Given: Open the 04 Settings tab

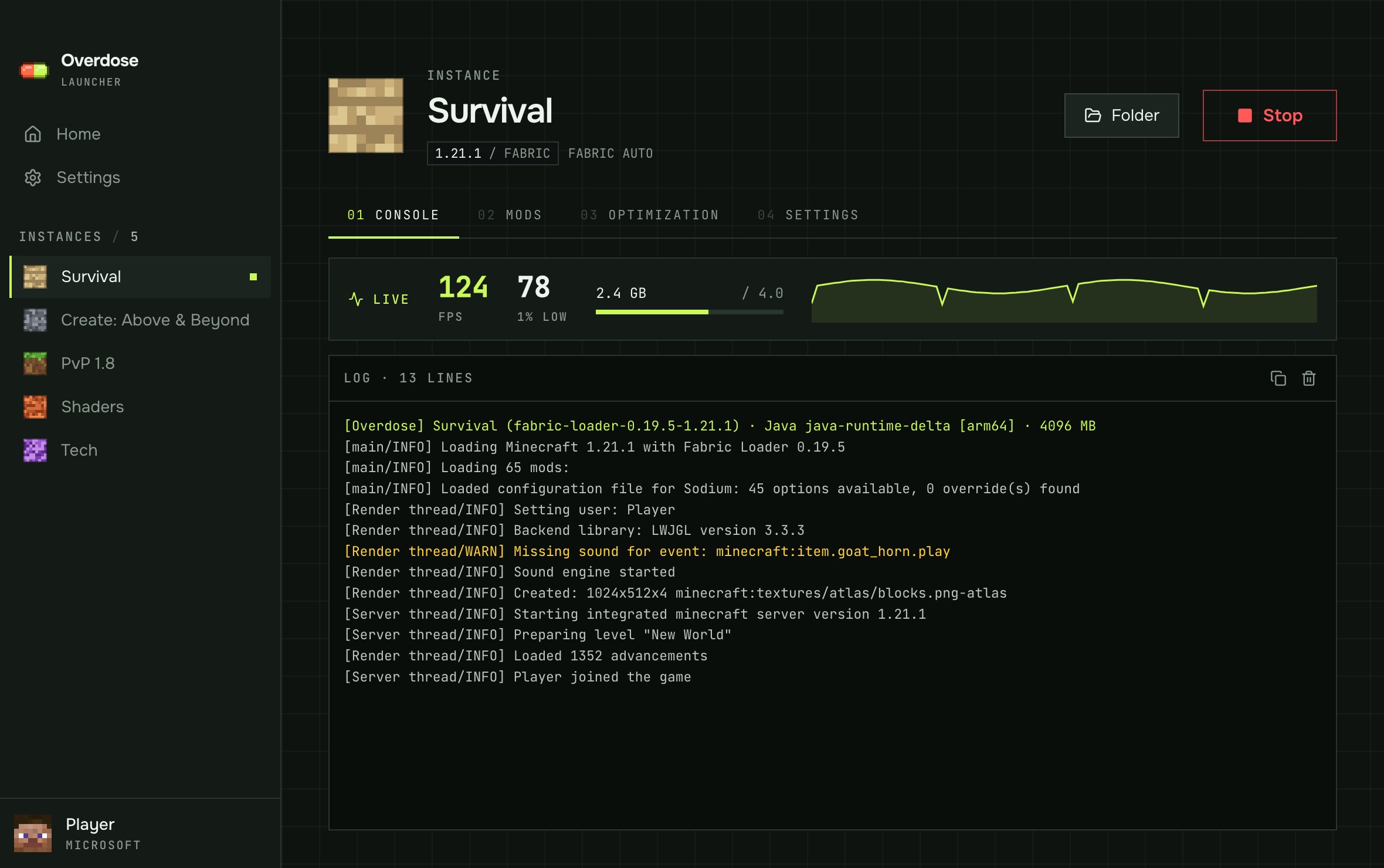Looking at the screenshot, I should pos(808,215).
